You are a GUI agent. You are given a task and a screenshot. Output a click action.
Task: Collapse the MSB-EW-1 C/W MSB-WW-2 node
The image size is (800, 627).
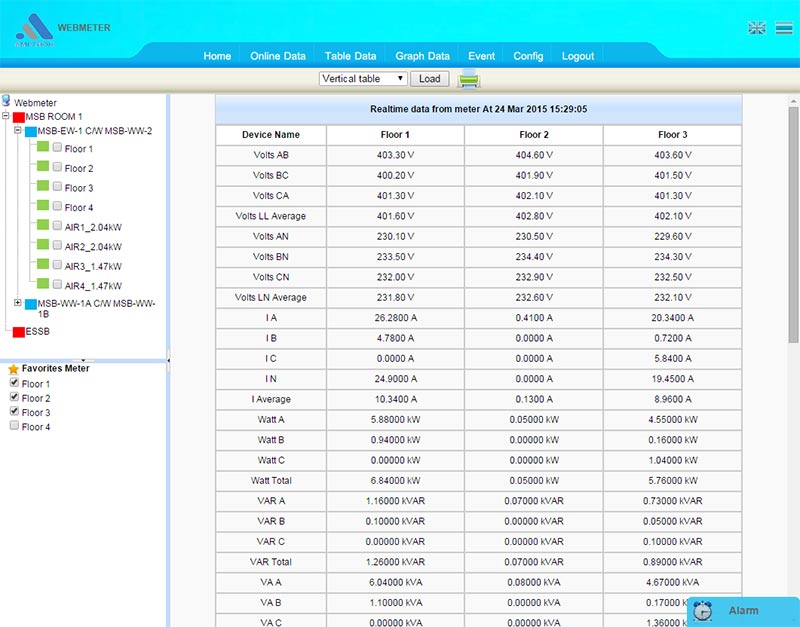point(17,131)
